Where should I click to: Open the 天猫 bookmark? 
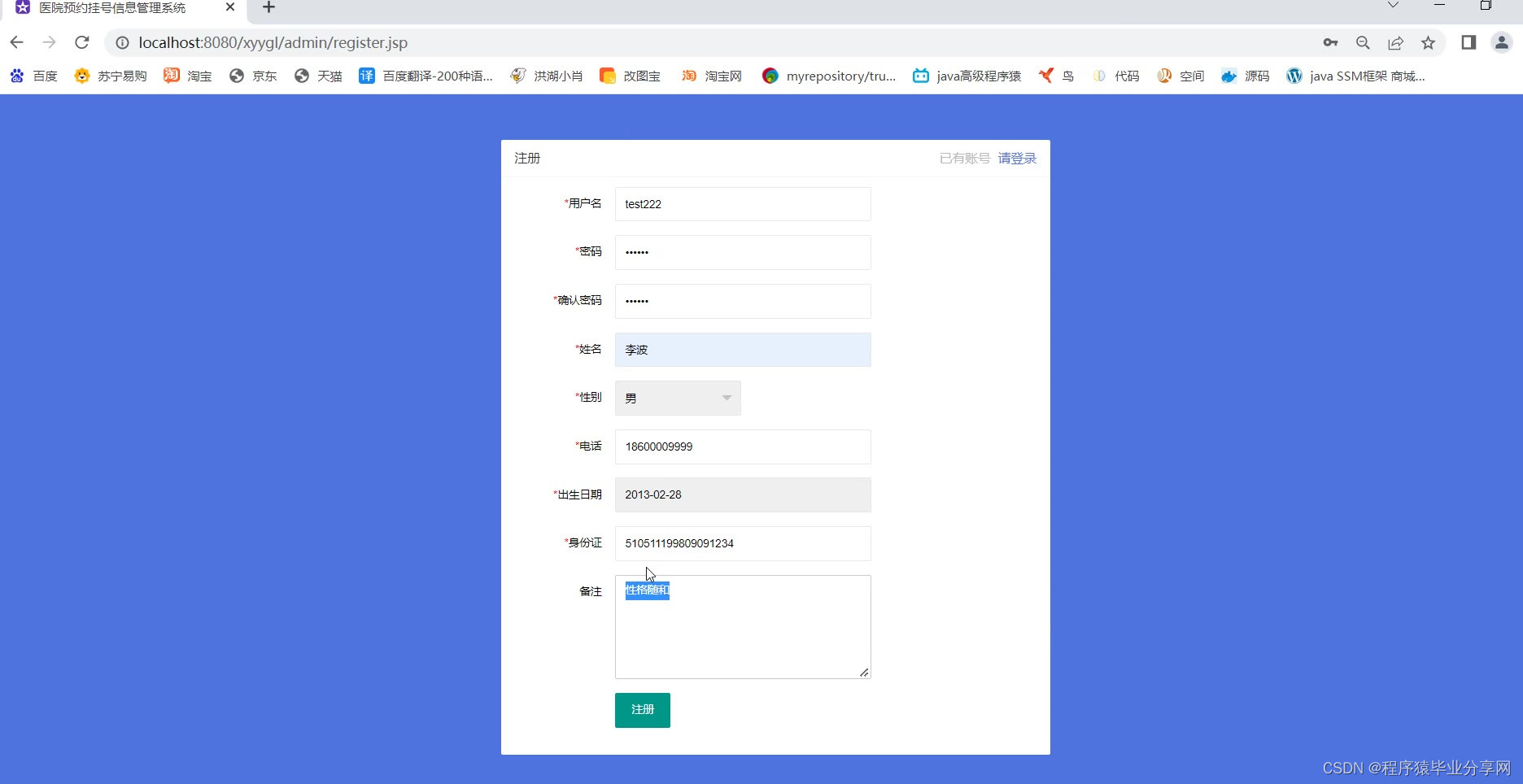coord(318,76)
